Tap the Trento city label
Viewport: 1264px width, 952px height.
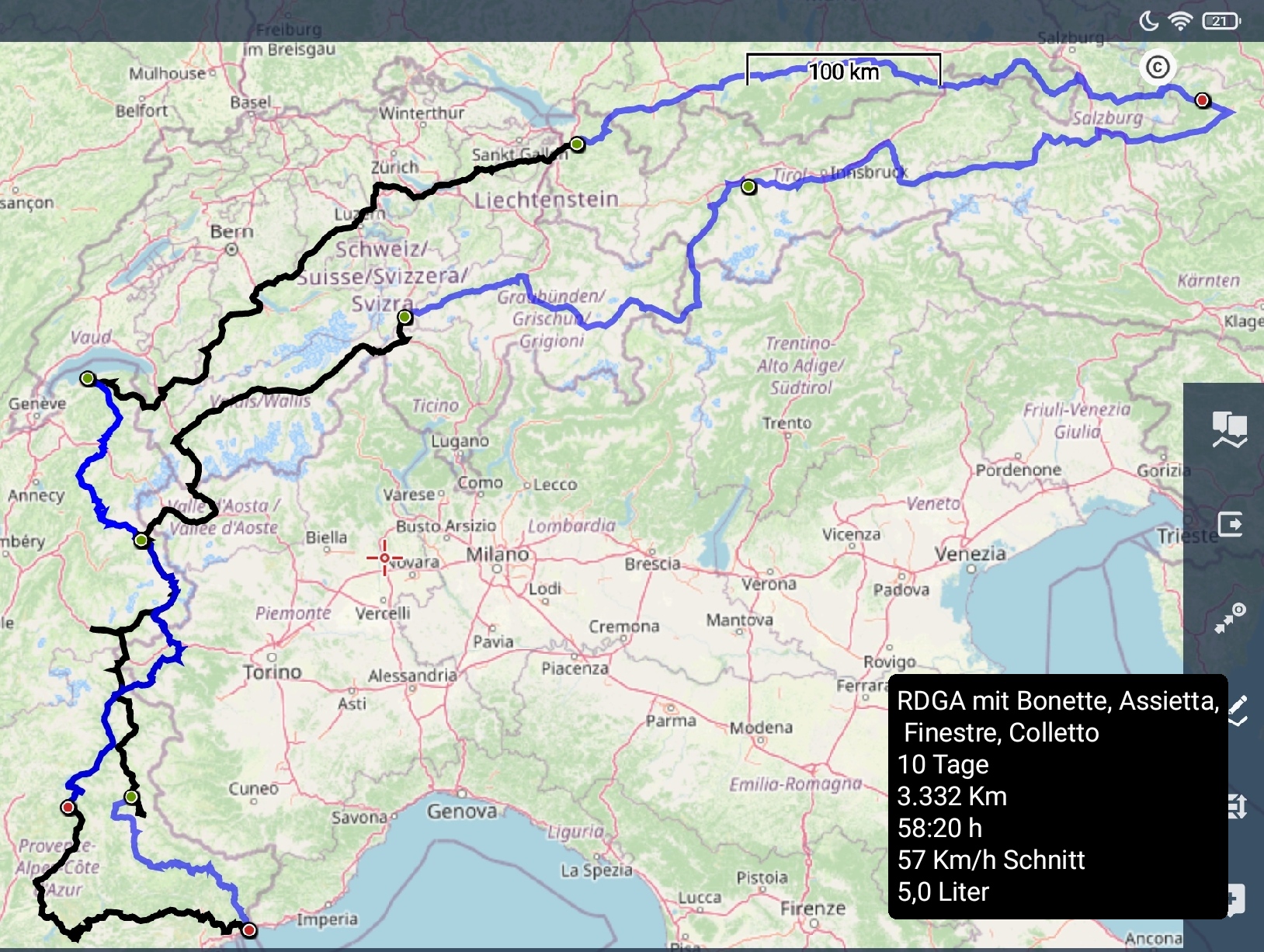[x=787, y=423]
